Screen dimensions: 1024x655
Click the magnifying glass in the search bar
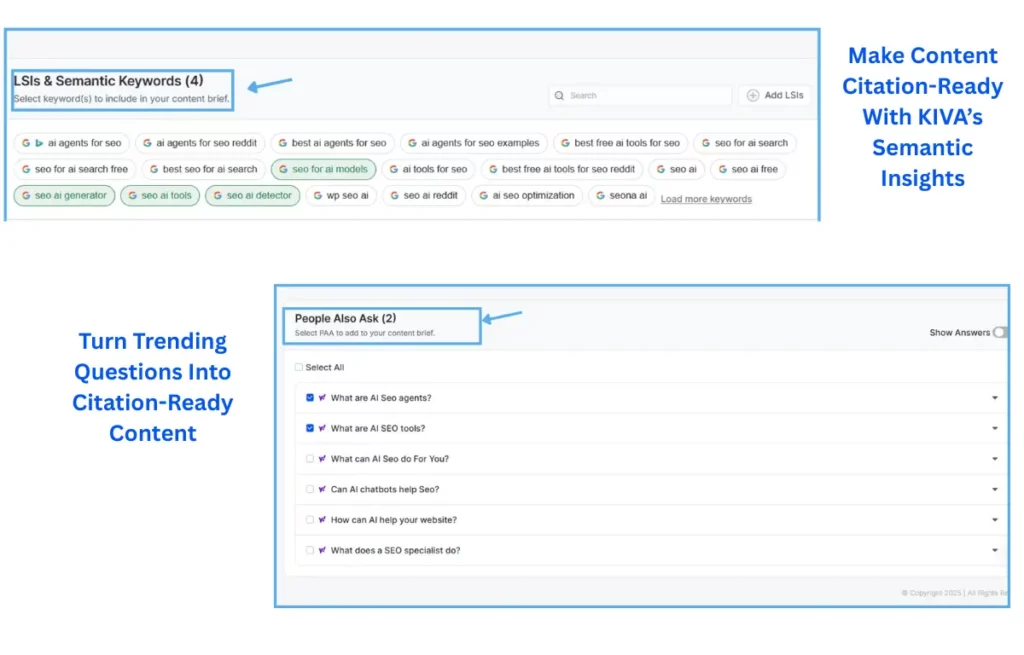pyautogui.click(x=560, y=95)
